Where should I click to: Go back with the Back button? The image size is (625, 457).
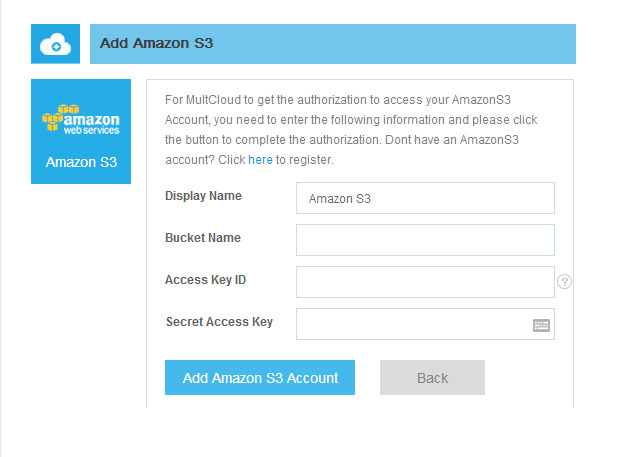click(x=432, y=378)
